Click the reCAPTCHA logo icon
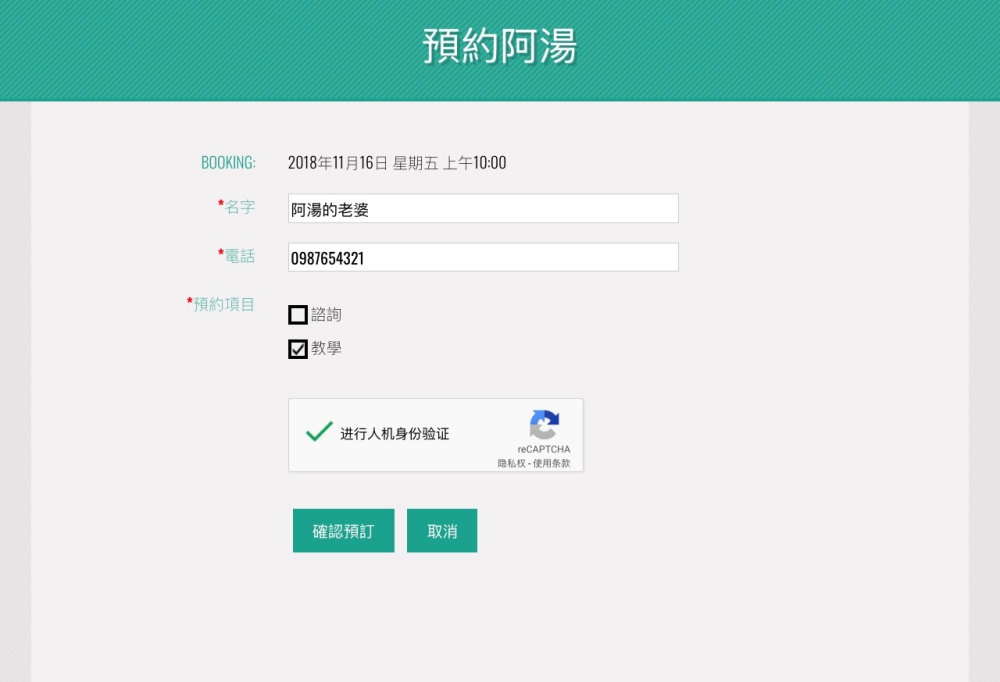Image resolution: width=1000 pixels, height=682 pixels. [544, 425]
